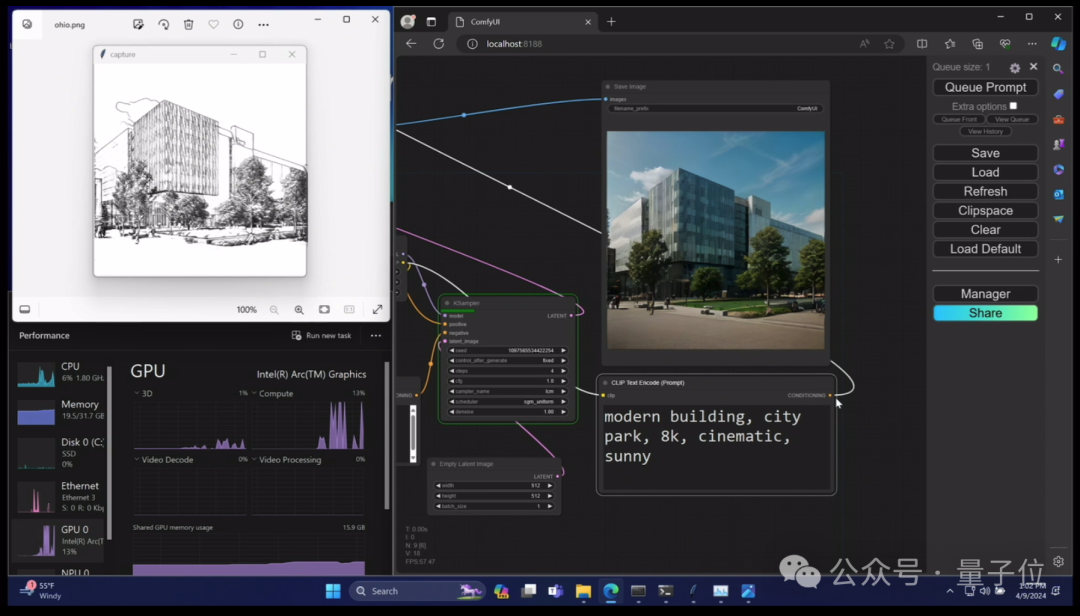Click the zoom in magnifier in Photos
Image resolution: width=1080 pixels, height=616 pixels.
pos(299,310)
